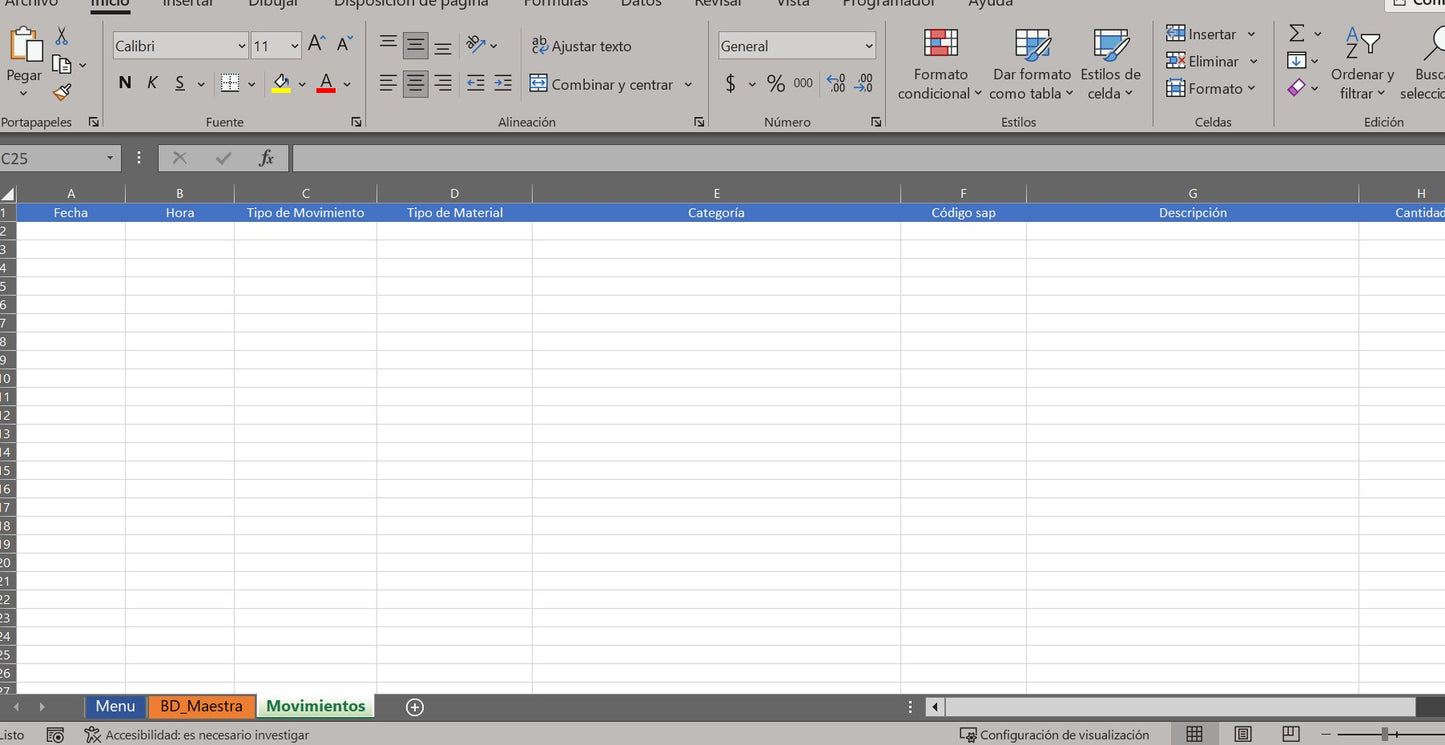Click the Fill down icon

[x=1297, y=61]
